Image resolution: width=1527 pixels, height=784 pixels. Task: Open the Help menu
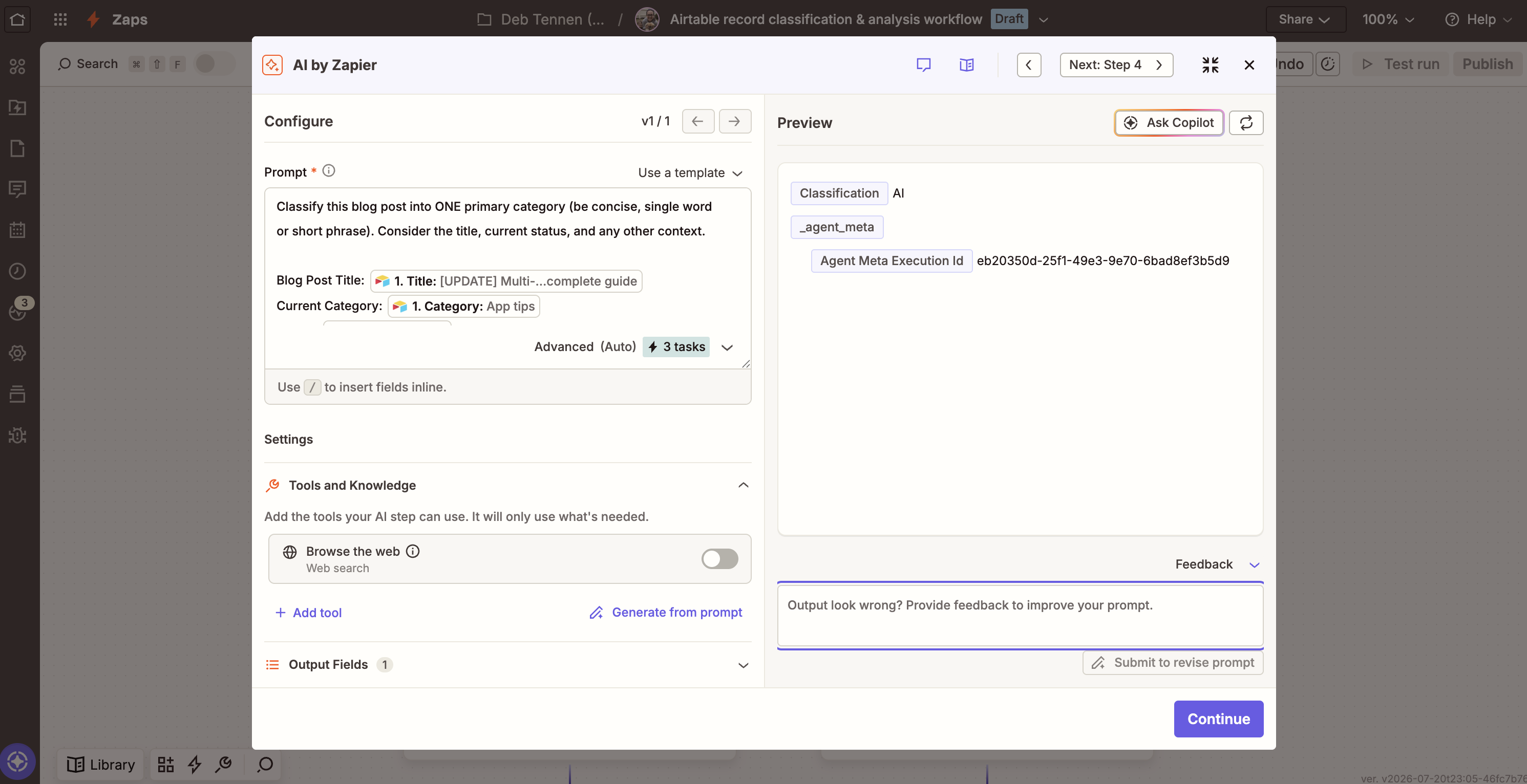click(1478, 19)
